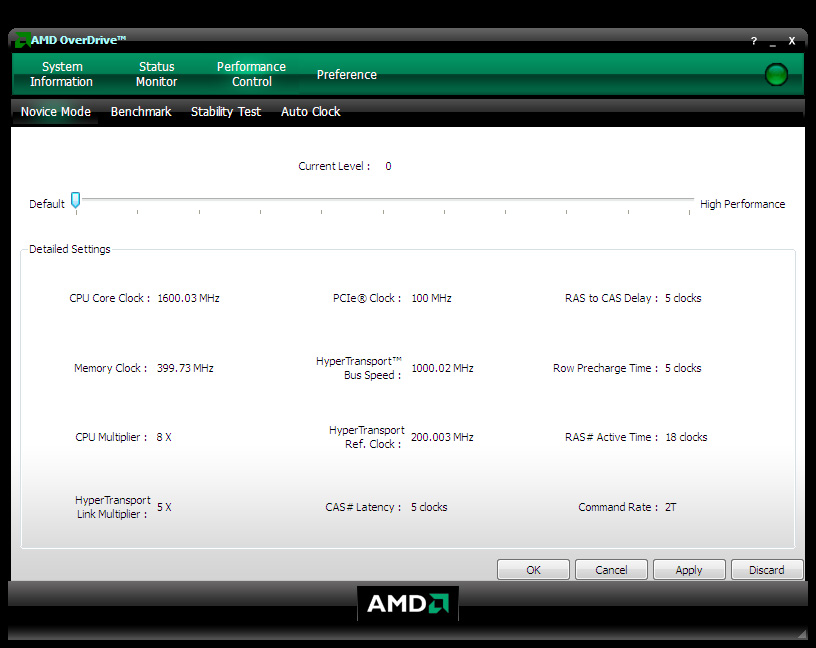The width and height of the screenshot is (816, 648).
Task: Click the slider track's High Performance end
Action: [688, 200]
